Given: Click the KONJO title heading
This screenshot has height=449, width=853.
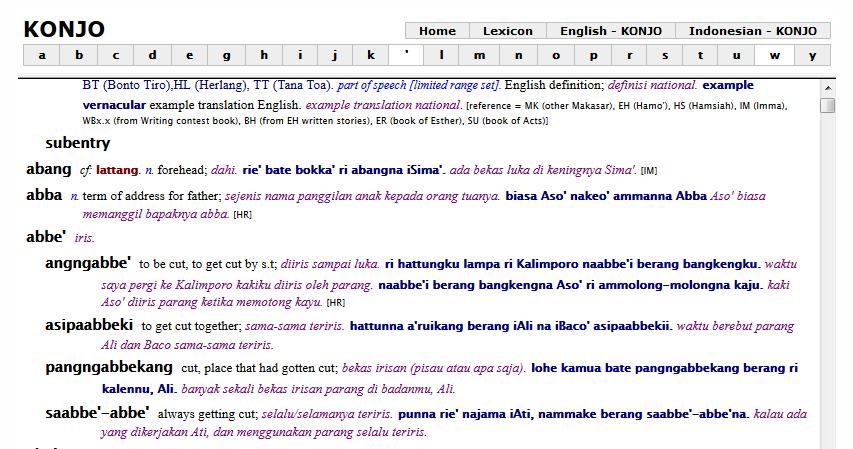Looking at the screenshot, I should (64, 29).
